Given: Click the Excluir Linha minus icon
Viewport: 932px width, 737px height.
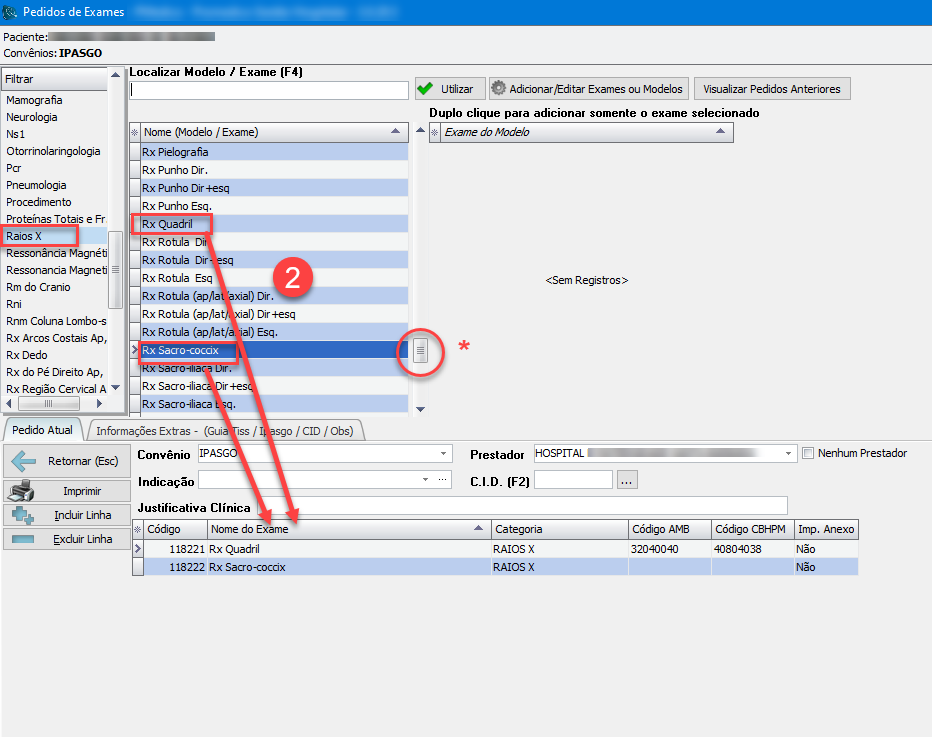Looking at the screenshot, I should click(x=22, y=539).
